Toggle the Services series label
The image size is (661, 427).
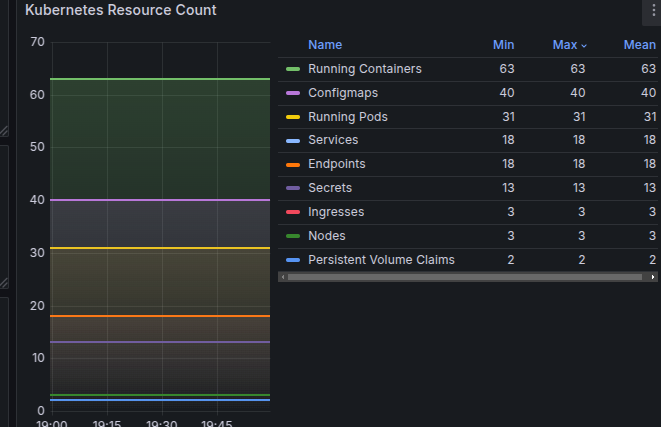(x=333, y=140)
